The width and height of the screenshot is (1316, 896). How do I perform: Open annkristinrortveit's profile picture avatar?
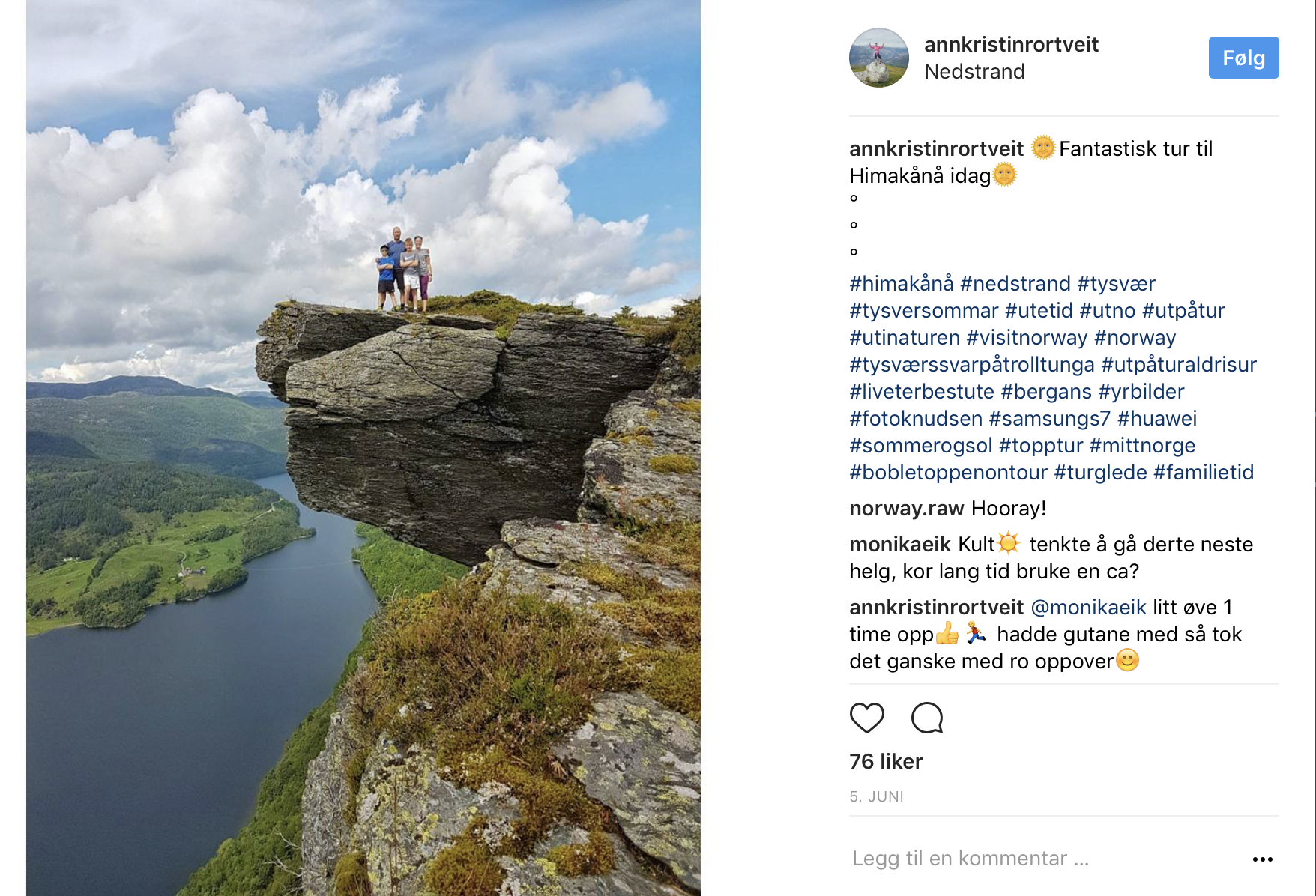[878, 58]
